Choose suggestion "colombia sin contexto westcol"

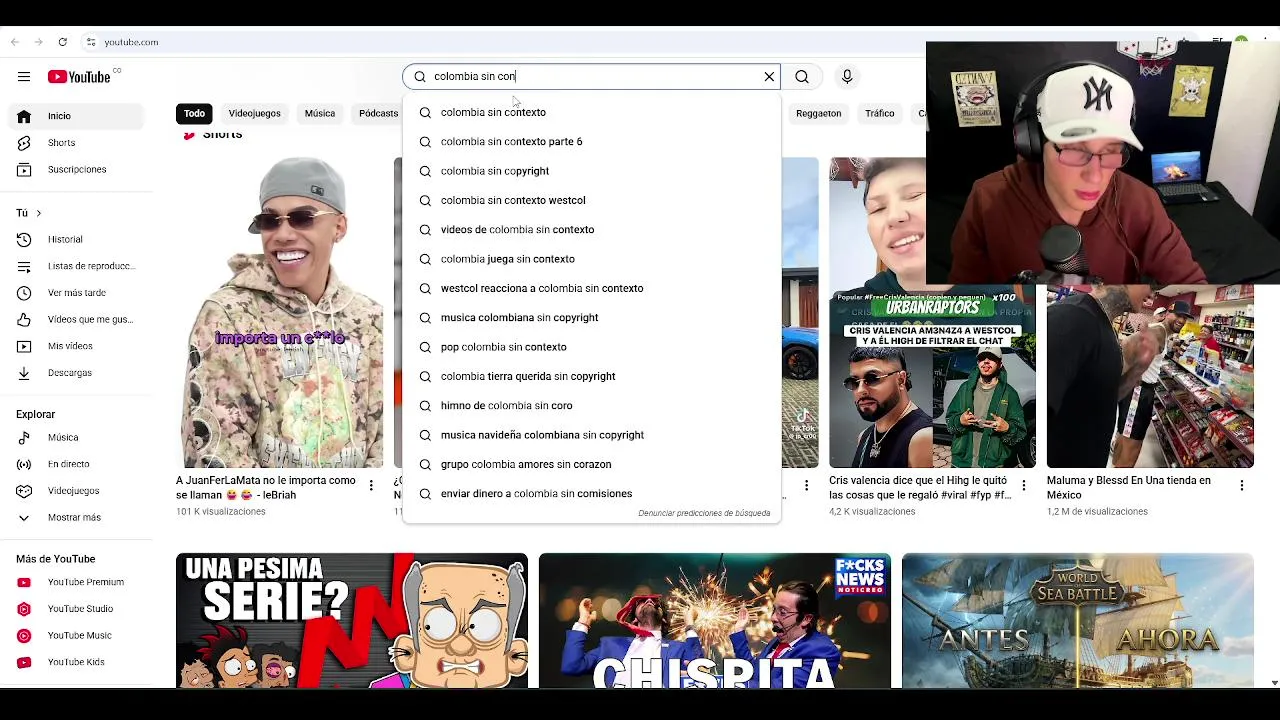point(591,200)
